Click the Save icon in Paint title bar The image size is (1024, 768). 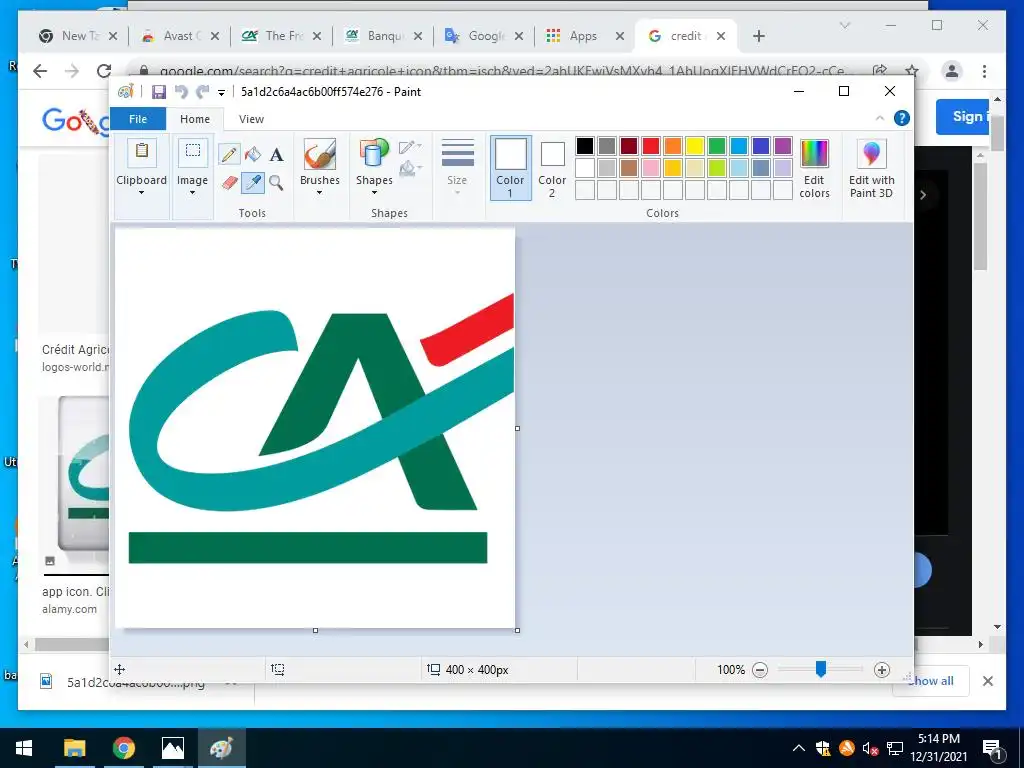159,92
